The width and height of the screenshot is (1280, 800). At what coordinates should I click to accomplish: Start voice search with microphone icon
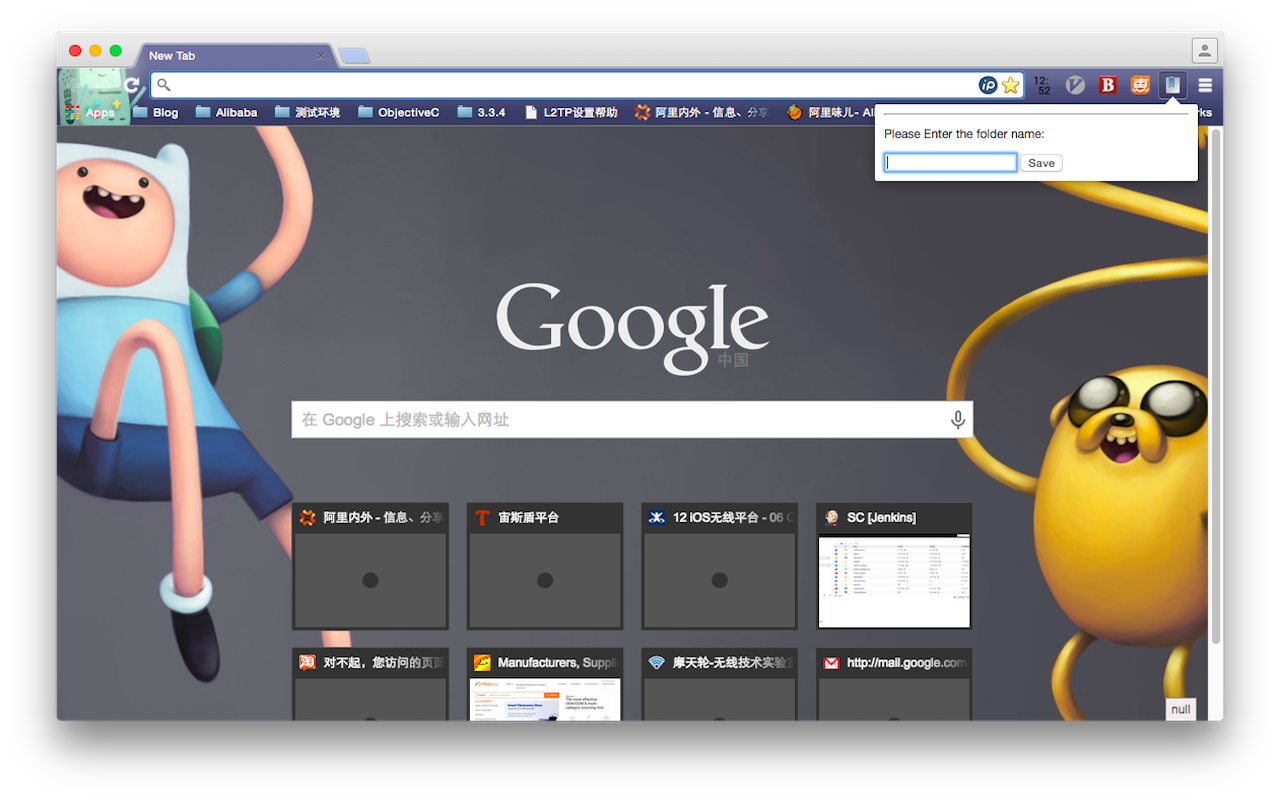957,420
